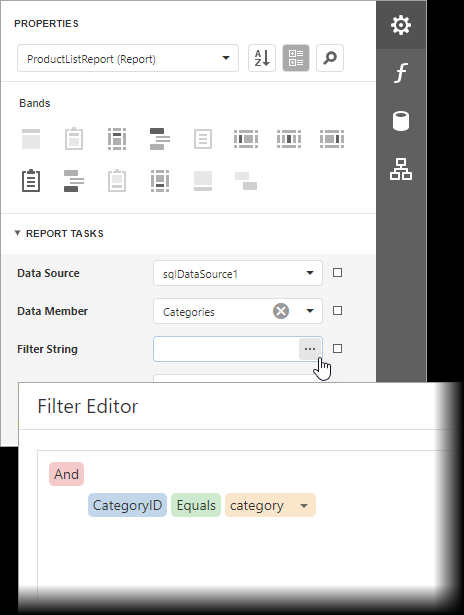Viewport: 464px width, 615px height.
Task: Click the Filter String property marker square
Action: pyautogui.click(x=337, y=348)
